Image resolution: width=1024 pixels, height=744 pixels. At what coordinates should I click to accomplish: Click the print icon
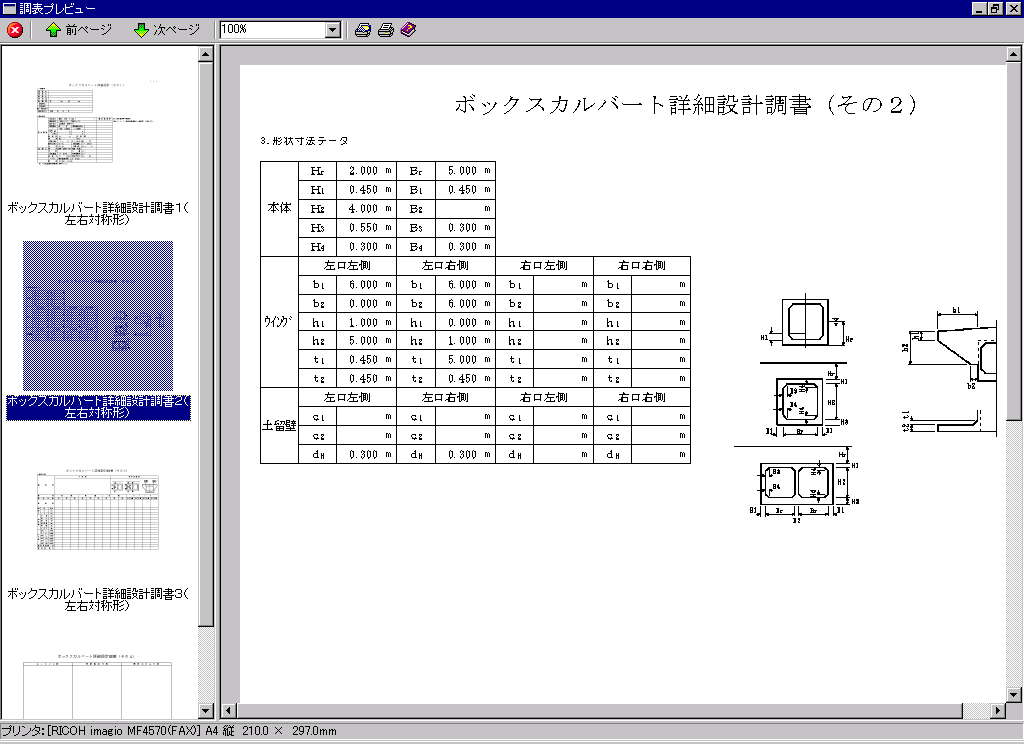386,30
